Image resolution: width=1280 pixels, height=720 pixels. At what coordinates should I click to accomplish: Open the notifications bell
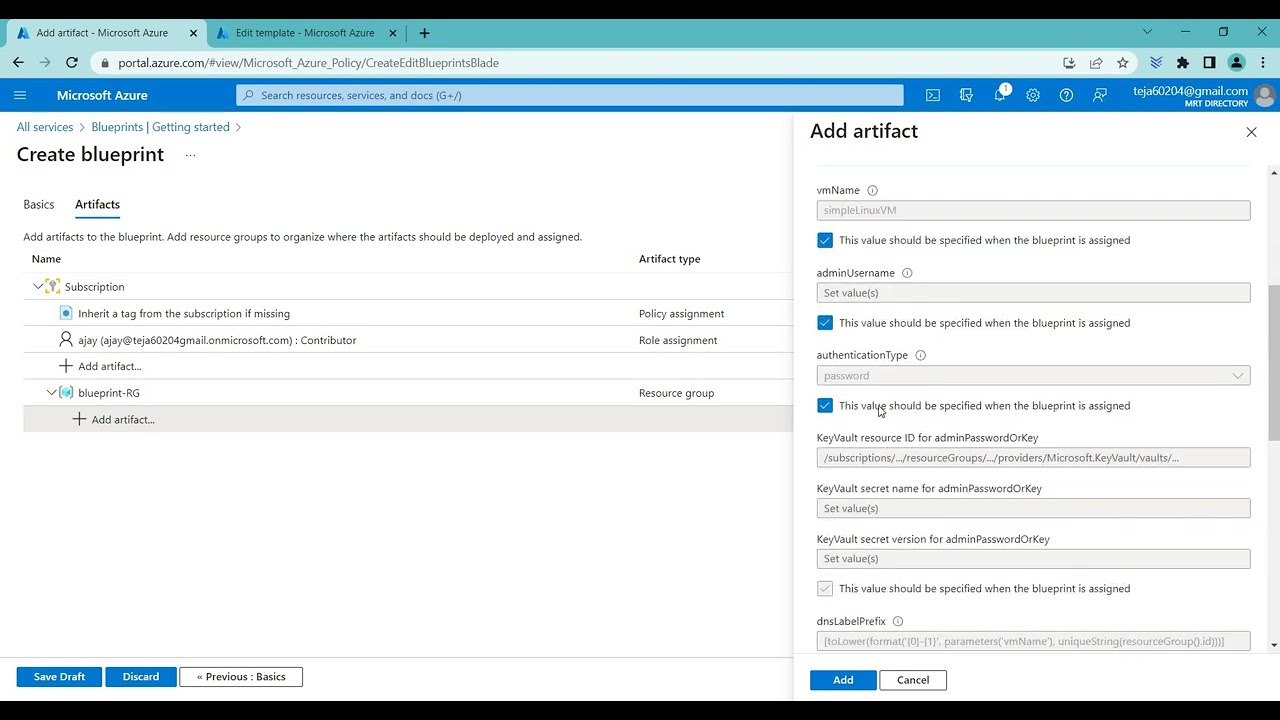[1000, 95]
